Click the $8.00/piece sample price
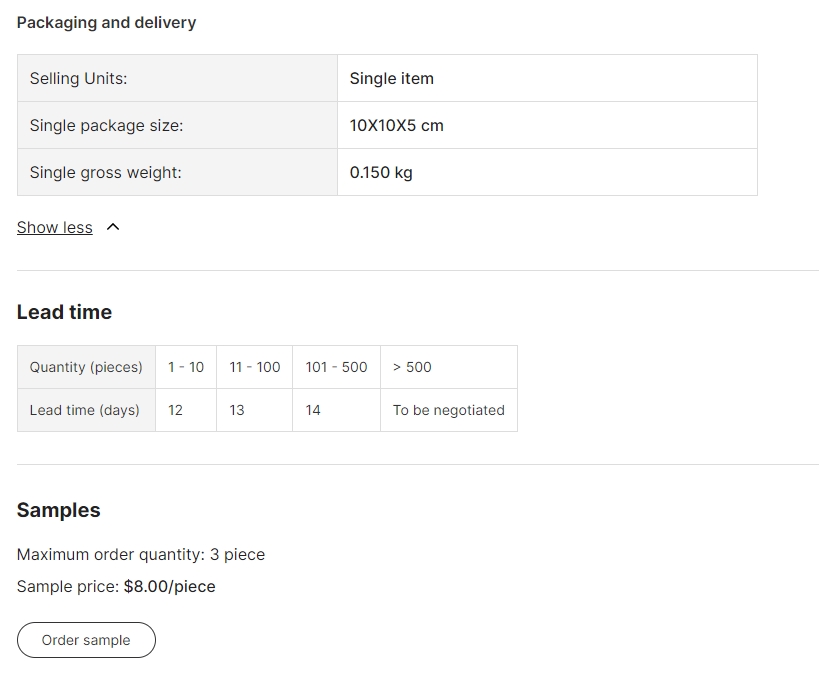Image resolution: width=821 pixels, height=682 pixels. [x=169, y=587]
